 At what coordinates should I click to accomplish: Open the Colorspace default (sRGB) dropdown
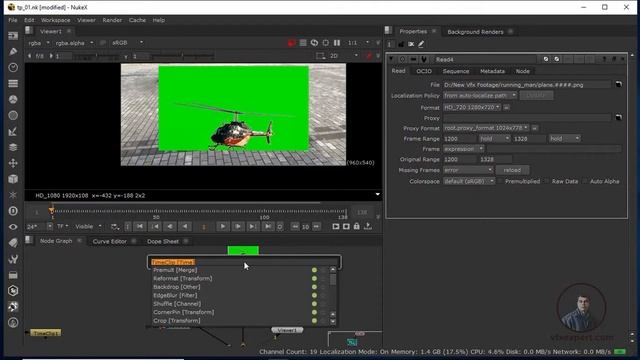(x=469, y=181)
